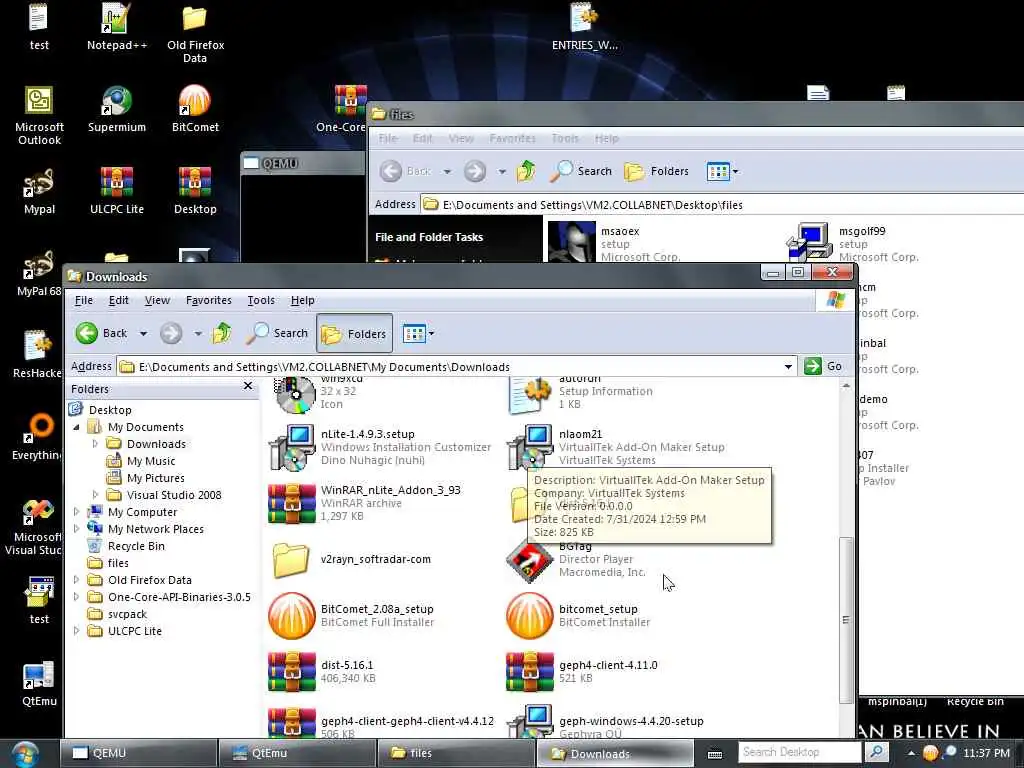
Task: Open Everything search desktop icon
Action: [37, 436]
